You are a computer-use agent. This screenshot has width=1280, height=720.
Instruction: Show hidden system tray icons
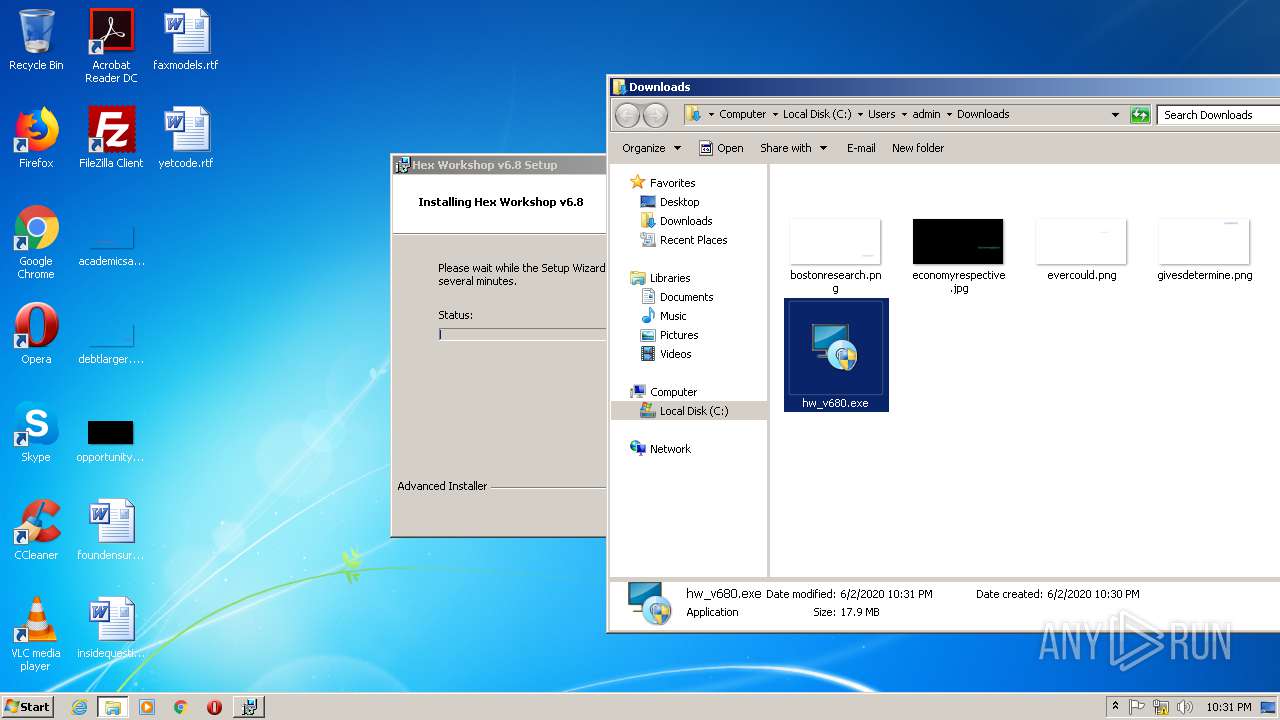(x=1115, y=707)
